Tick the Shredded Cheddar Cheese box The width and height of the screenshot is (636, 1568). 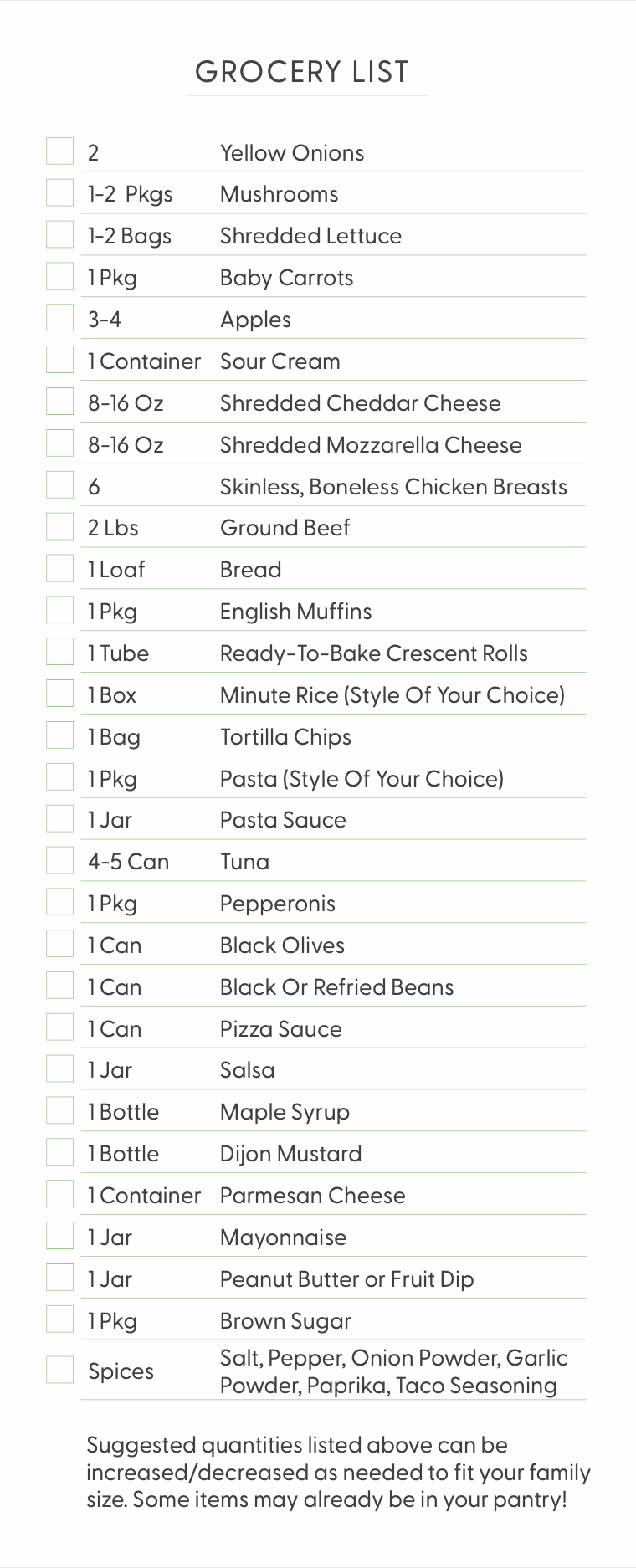[59, 402]
